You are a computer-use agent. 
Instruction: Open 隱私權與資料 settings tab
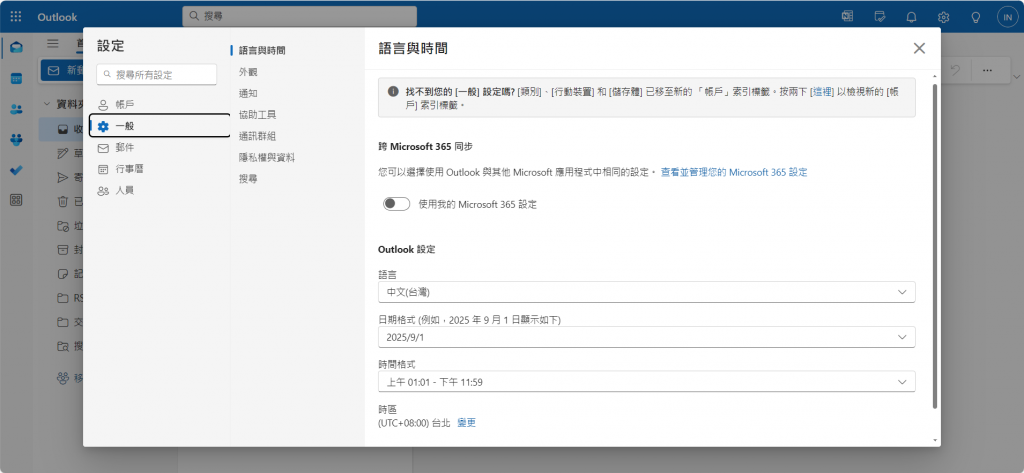click(x=266, y=157)
